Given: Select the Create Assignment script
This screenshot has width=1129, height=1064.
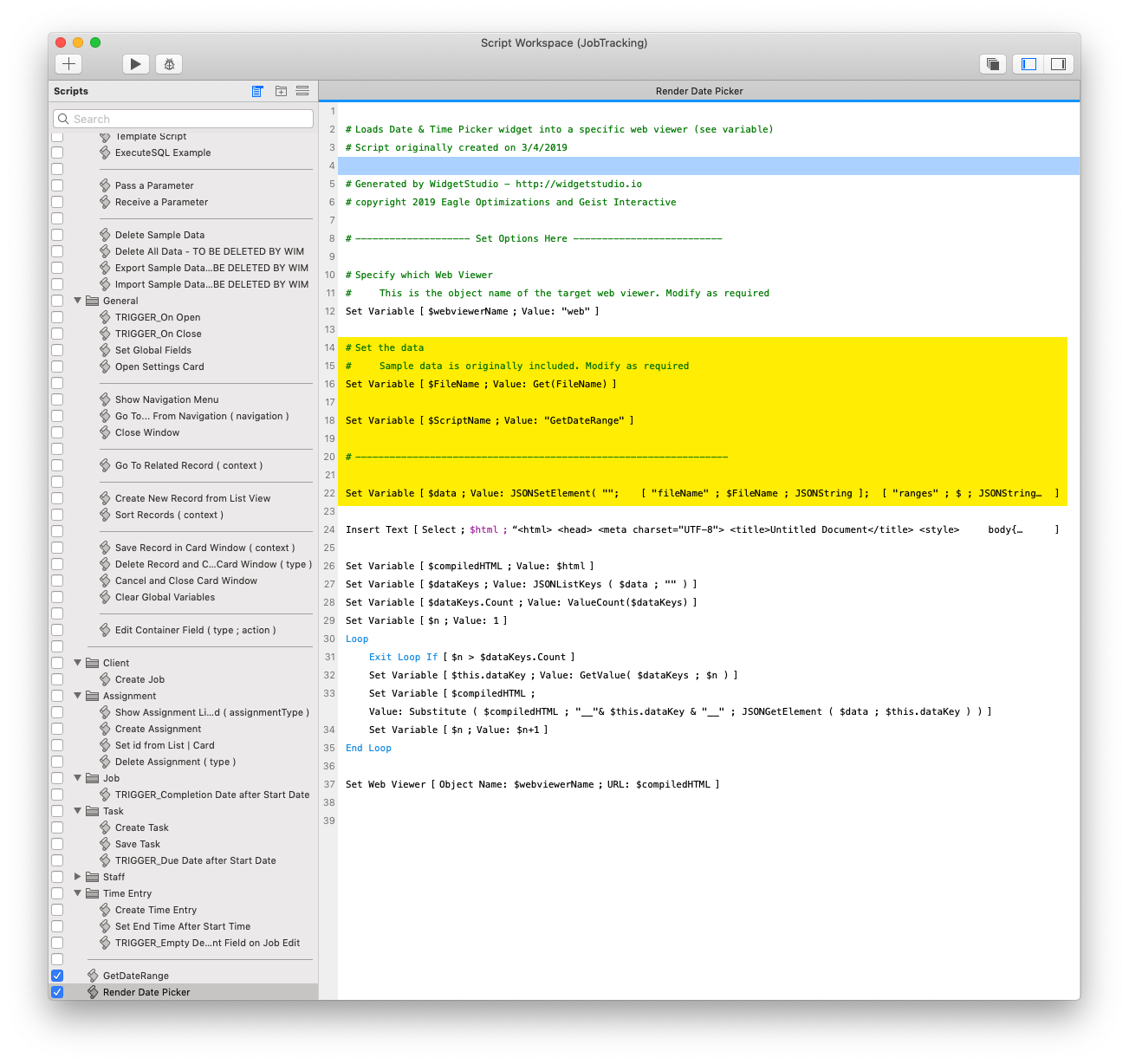Looking at the screenshot, I should 158,729.
